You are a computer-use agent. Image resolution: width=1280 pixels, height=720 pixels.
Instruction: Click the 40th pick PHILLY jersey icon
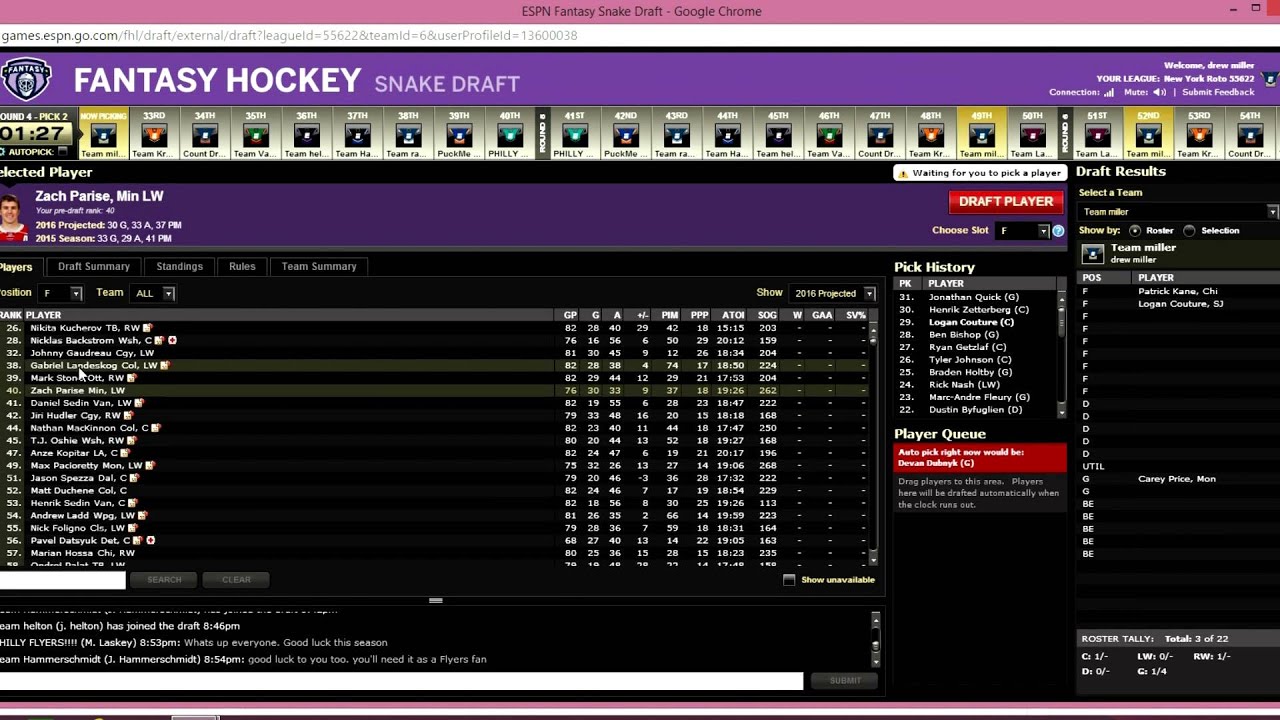click(510, 135)
